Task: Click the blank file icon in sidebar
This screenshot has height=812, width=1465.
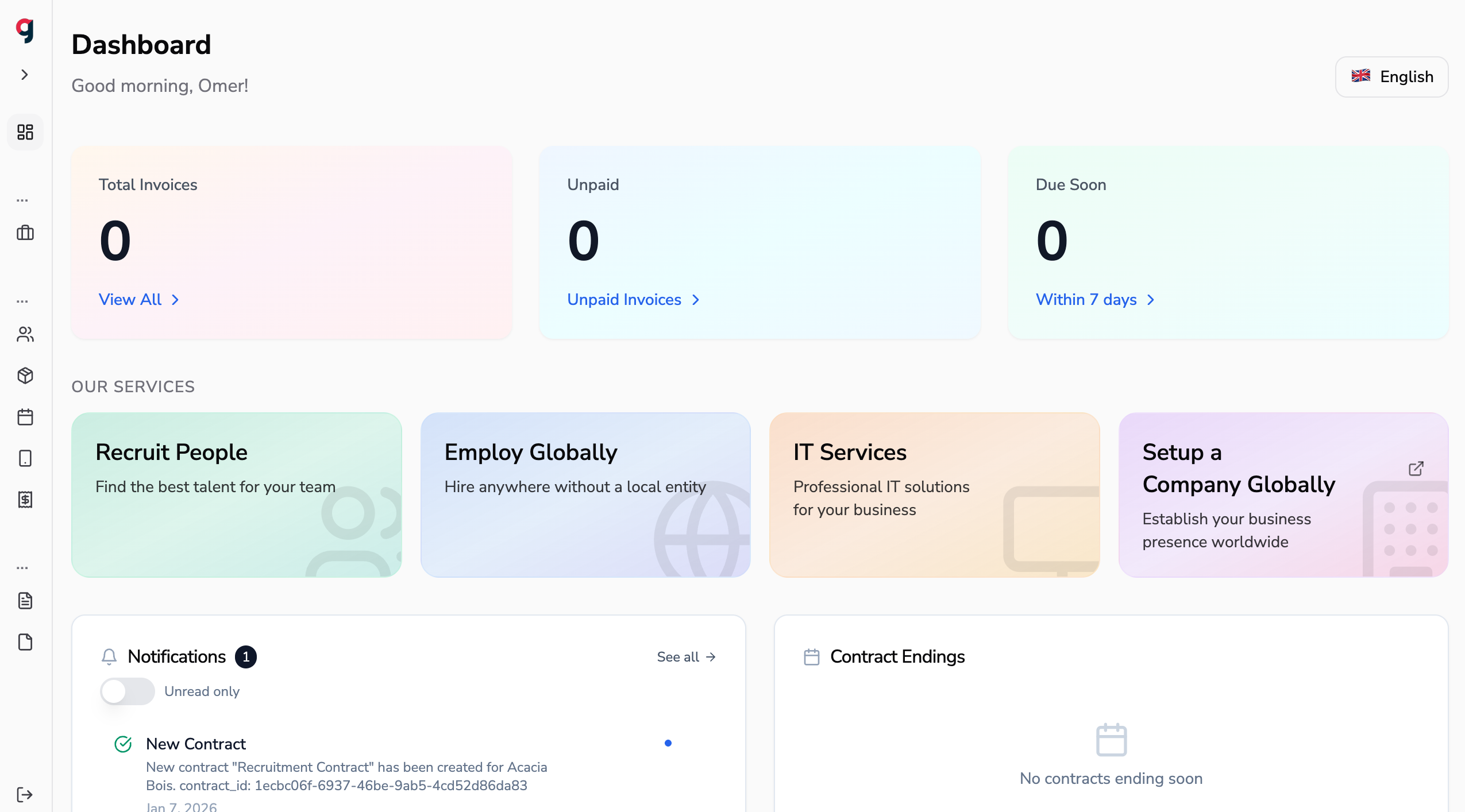Action: 25,642
